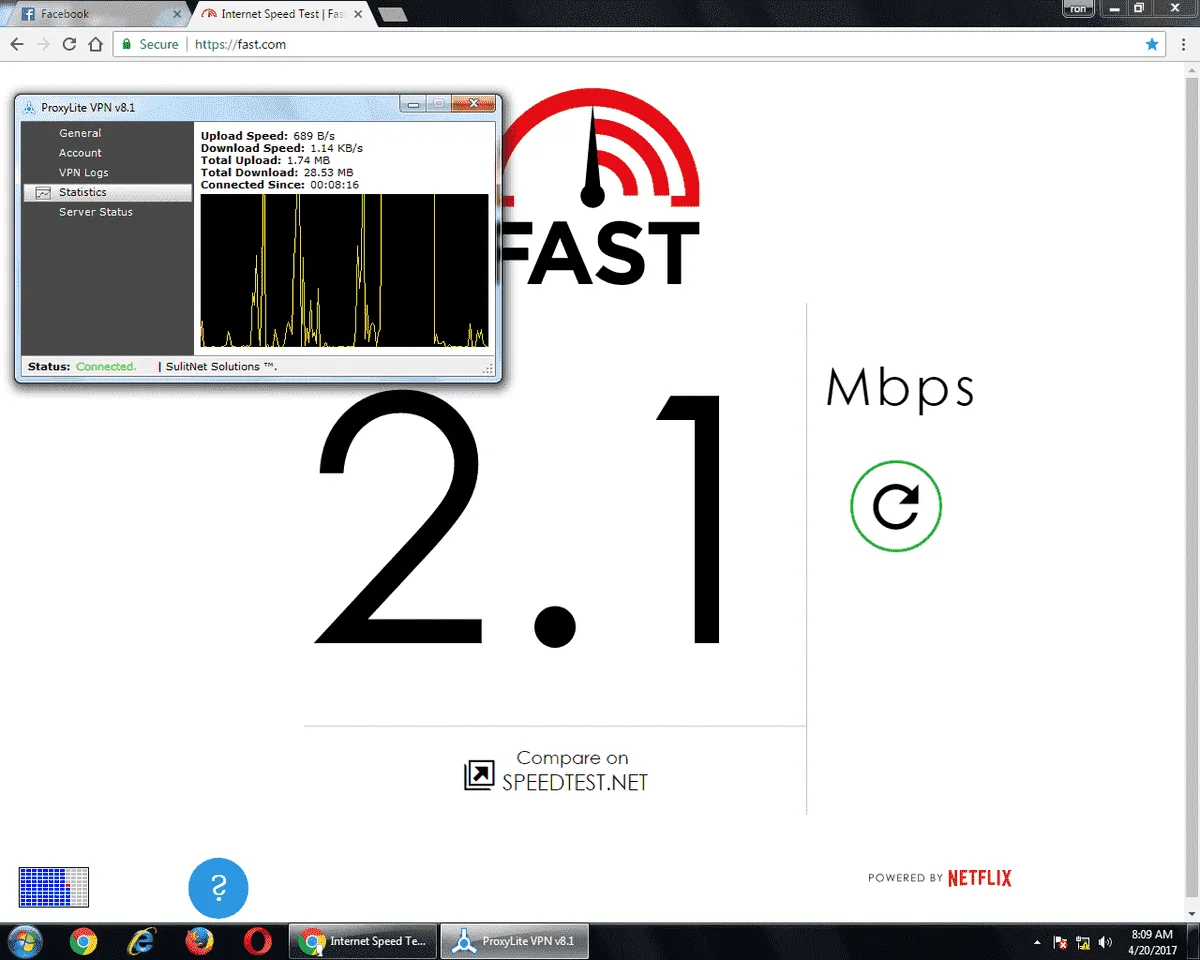Close the Facebook tab
This screenshot has width=1200, height=960.
177,14
